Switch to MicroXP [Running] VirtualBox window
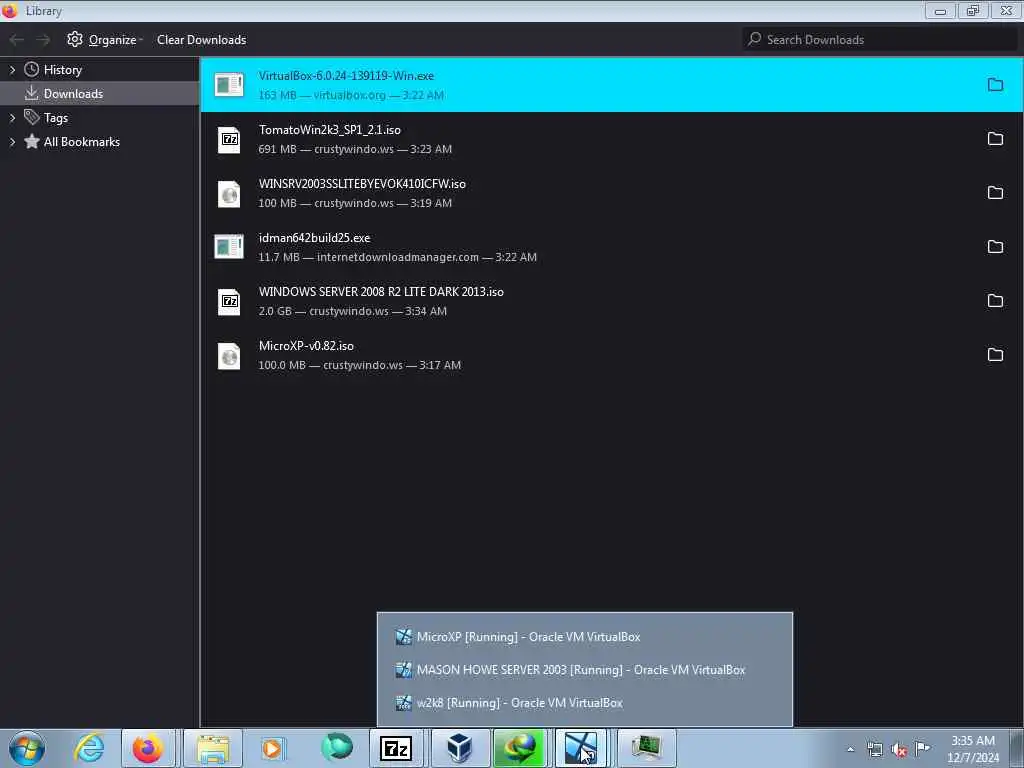Image resolution: width=1024 pixels, height=768 pixels. tap(584, 637)
